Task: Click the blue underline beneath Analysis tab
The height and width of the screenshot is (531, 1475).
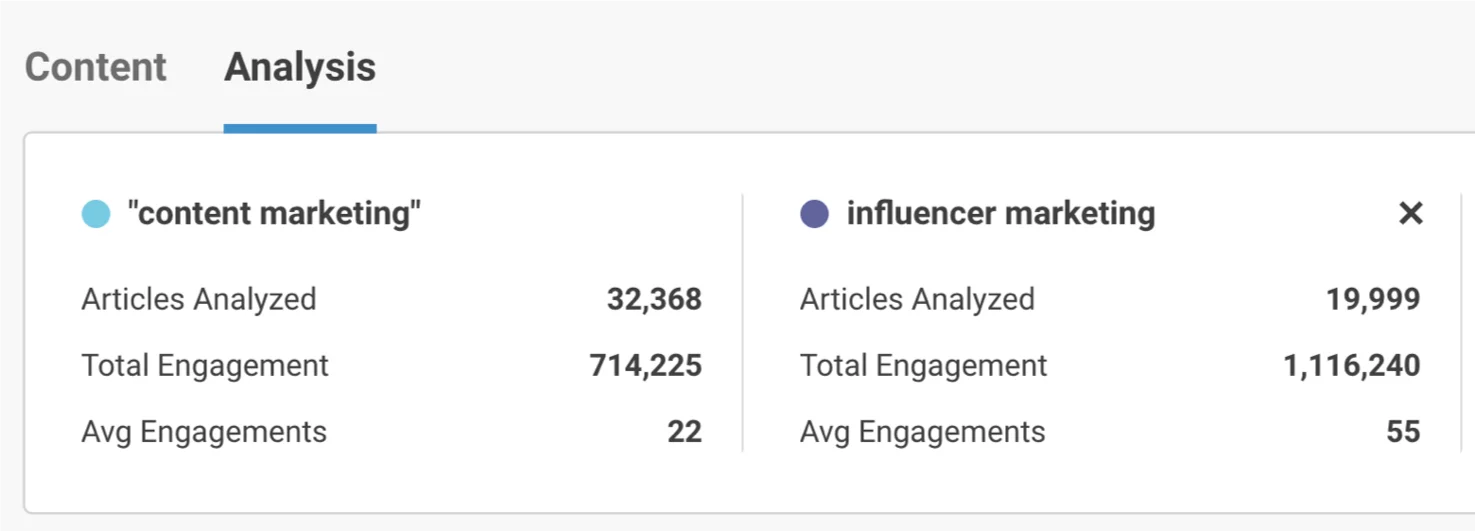Action: (x=300, y=128)
